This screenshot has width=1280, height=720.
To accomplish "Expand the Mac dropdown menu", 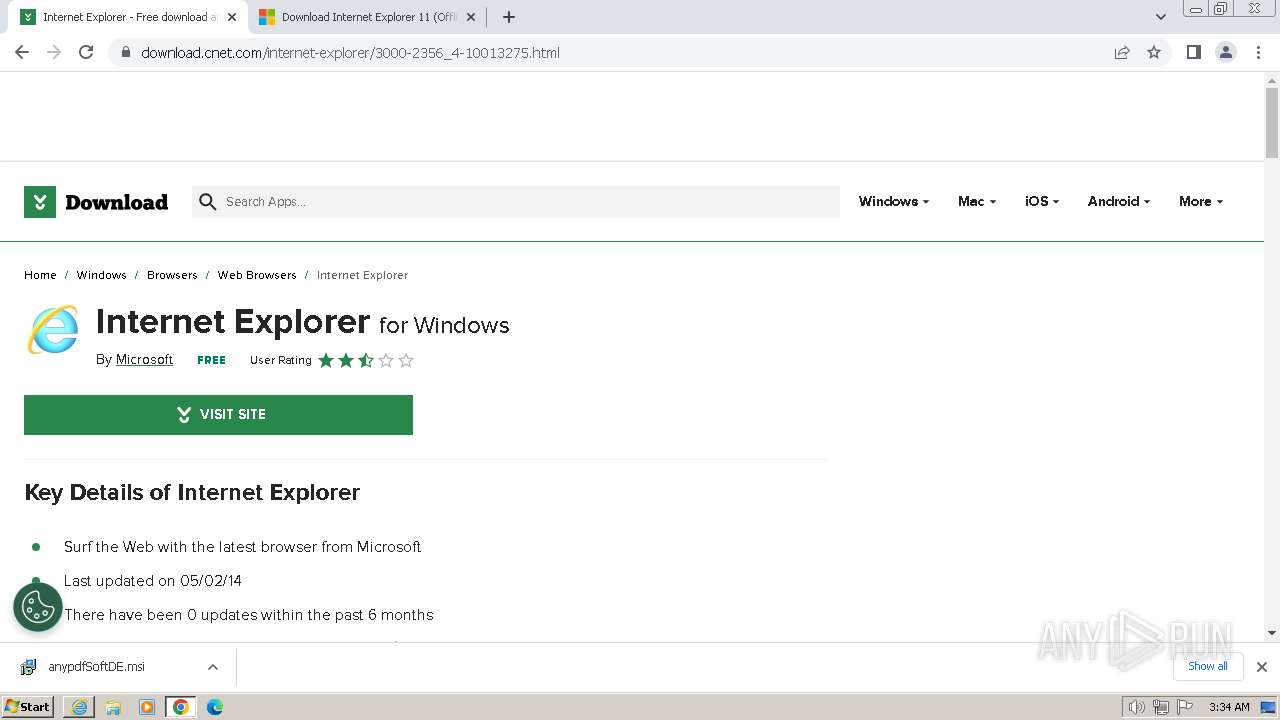I will click(x=977, y=201).
